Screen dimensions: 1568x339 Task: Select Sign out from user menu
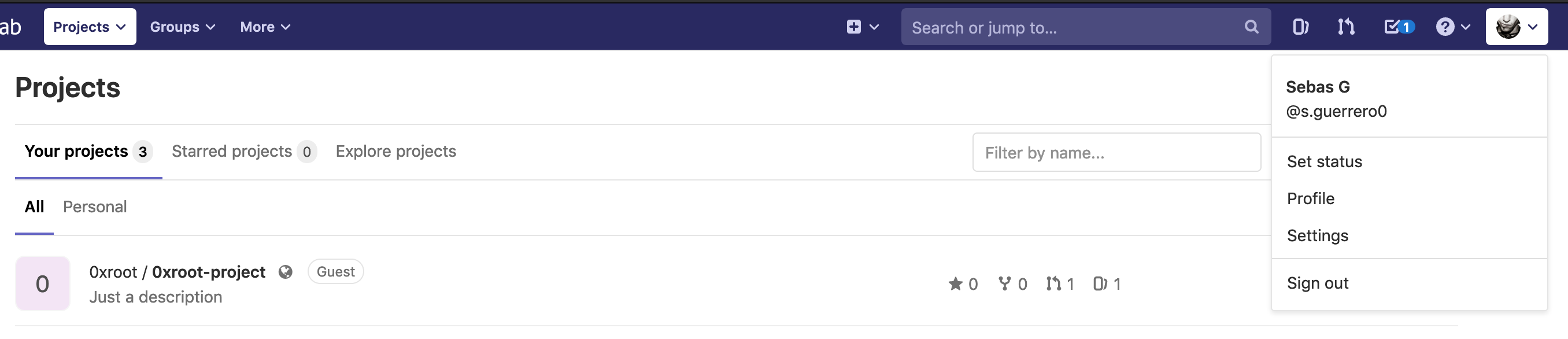[1317, 283]
